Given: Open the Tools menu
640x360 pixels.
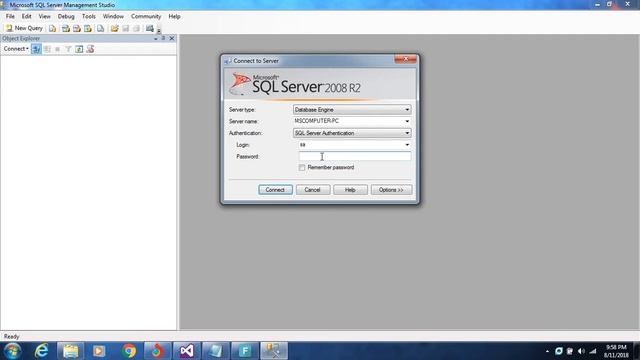Looking at the screenshot, I should point(89,16).
